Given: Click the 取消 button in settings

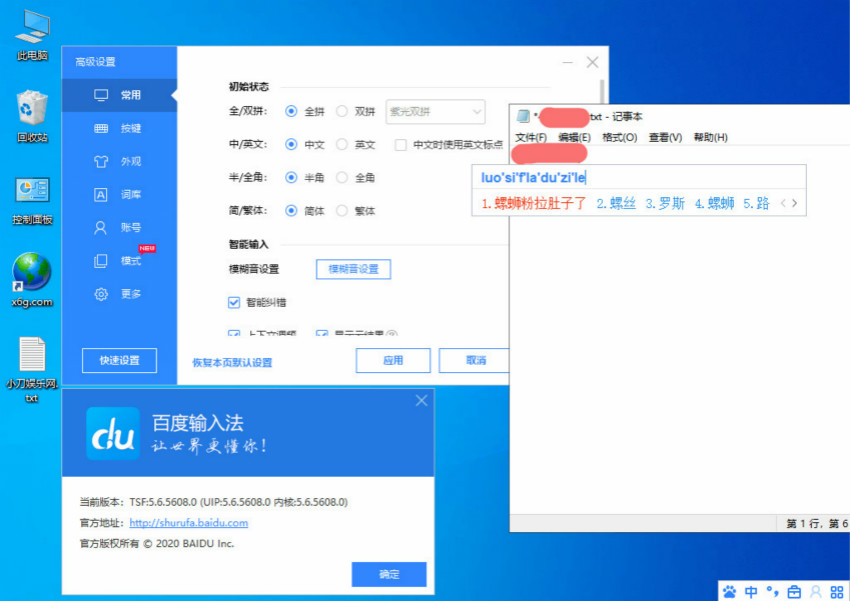Looking at the screenshot, I should [474, 360].
